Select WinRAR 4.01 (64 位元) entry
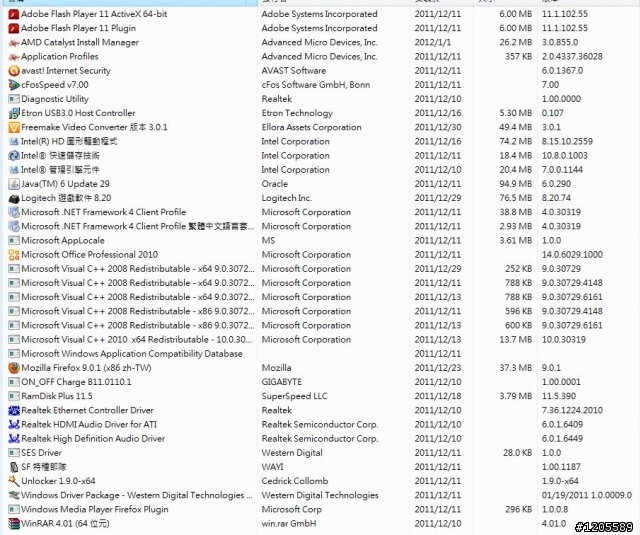 [65, 524]
